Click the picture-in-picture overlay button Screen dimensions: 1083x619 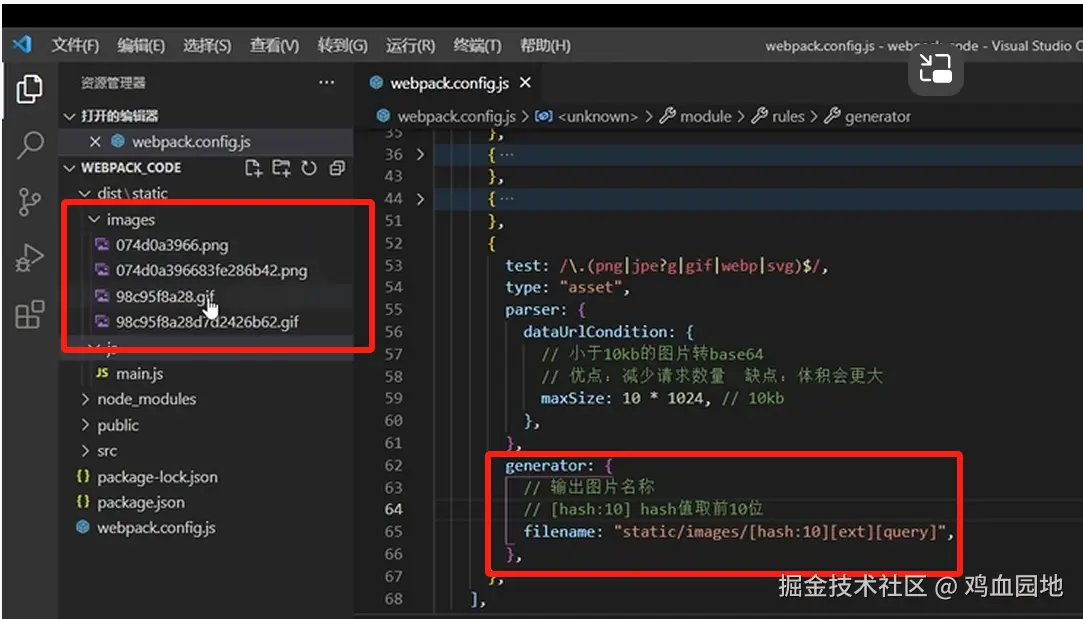point(935,68)
